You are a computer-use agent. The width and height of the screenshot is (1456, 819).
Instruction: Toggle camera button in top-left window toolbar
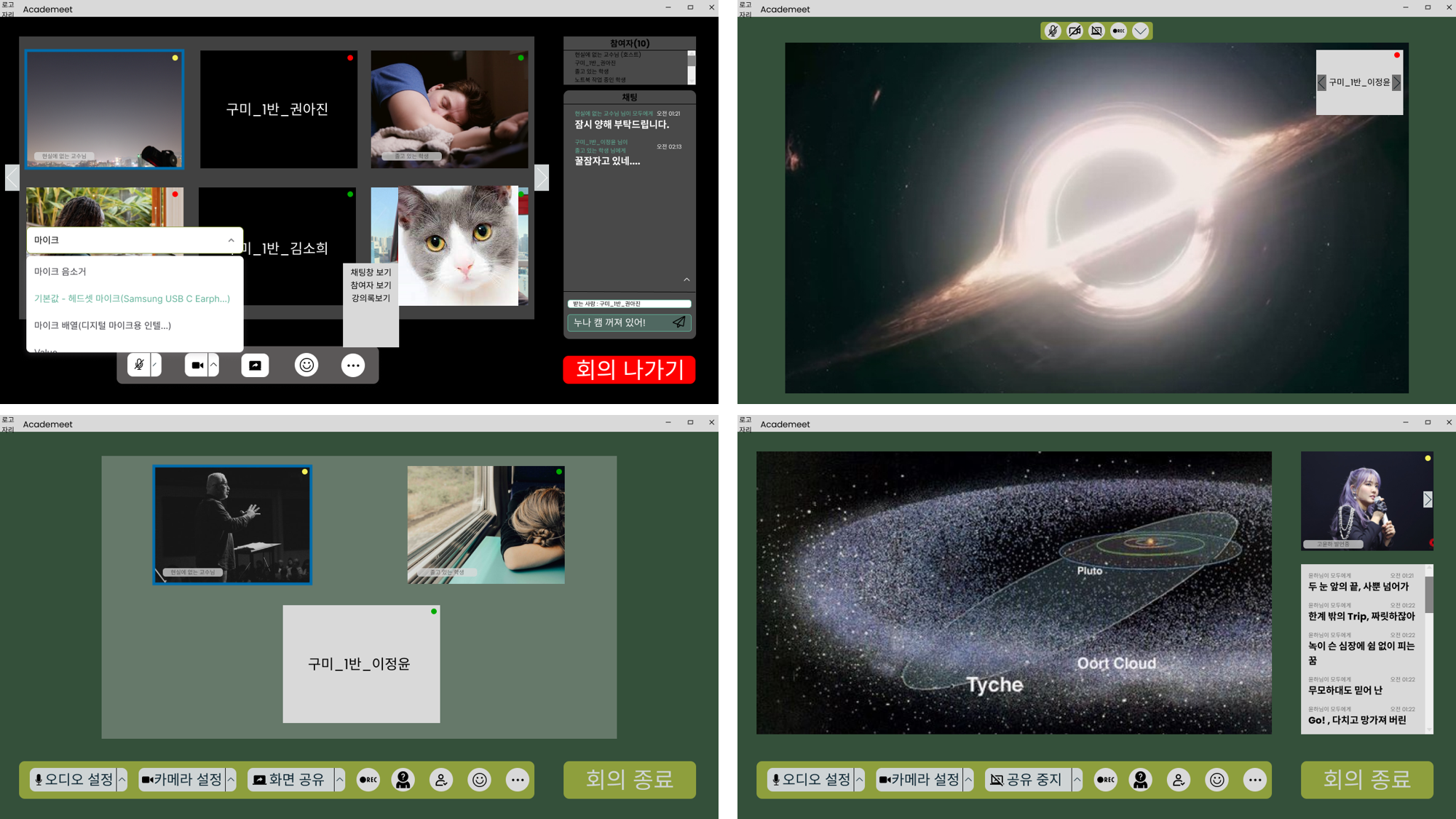pos(197,365)
